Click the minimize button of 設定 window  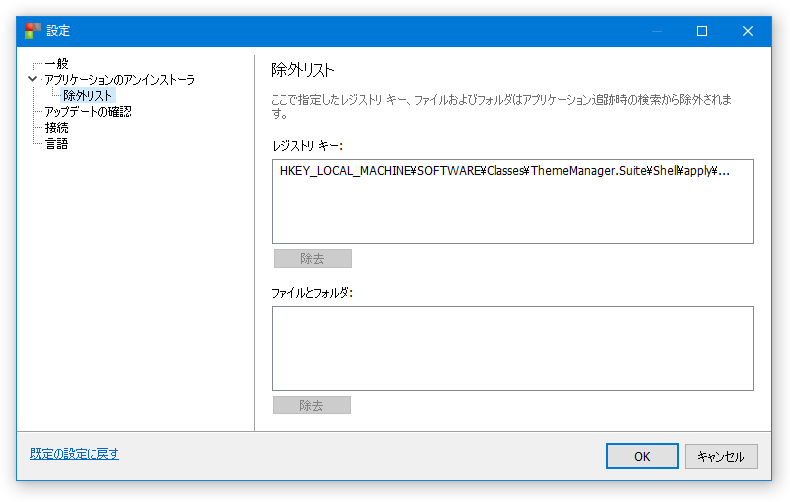coord(656,31)
